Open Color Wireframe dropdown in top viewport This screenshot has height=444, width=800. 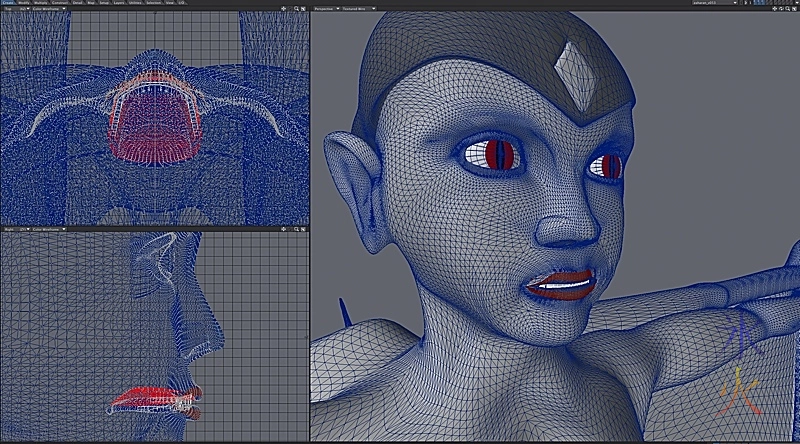point(50,9)
